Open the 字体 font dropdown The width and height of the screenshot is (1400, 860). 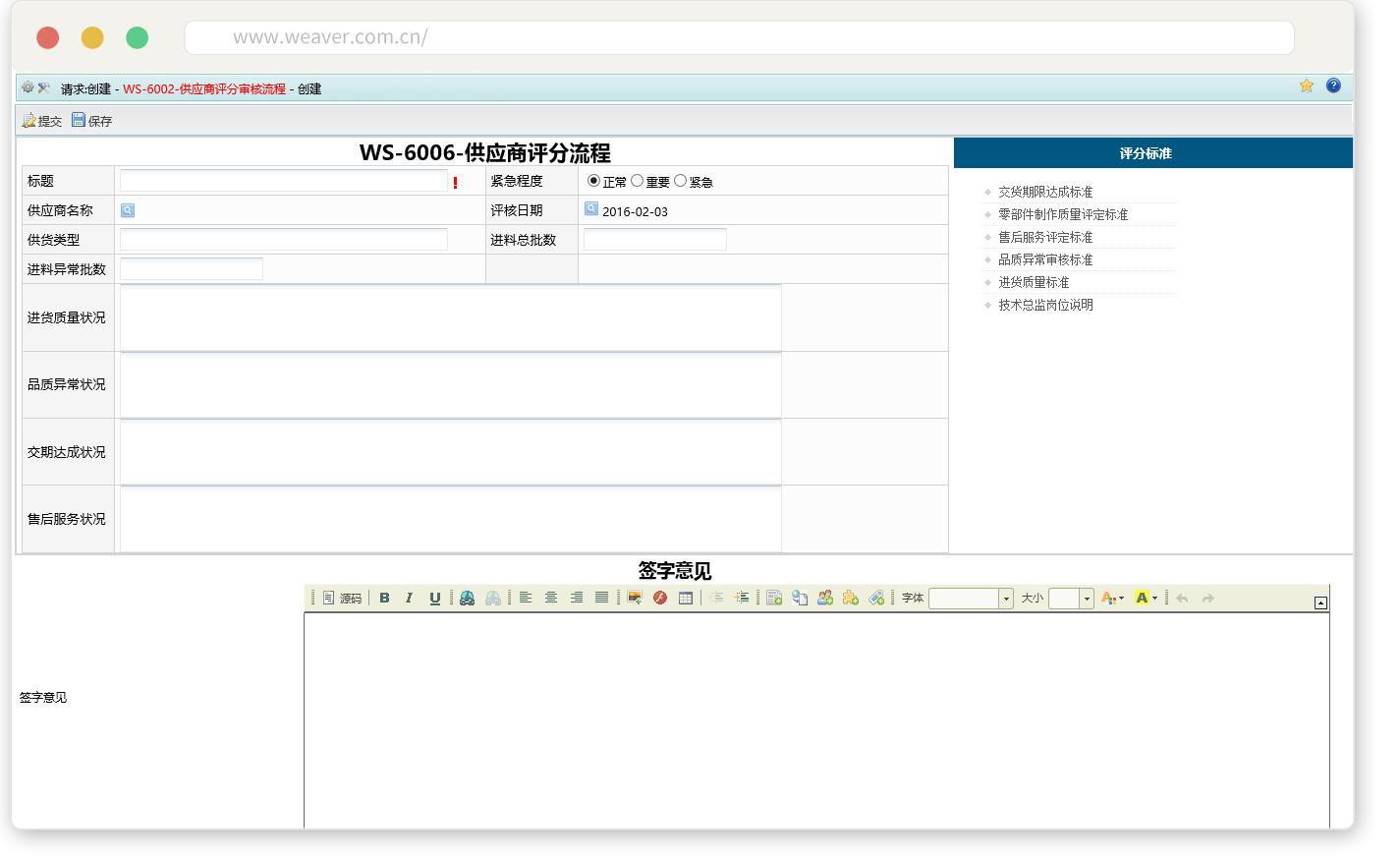pyautogui.click(x=1006, y=599)
